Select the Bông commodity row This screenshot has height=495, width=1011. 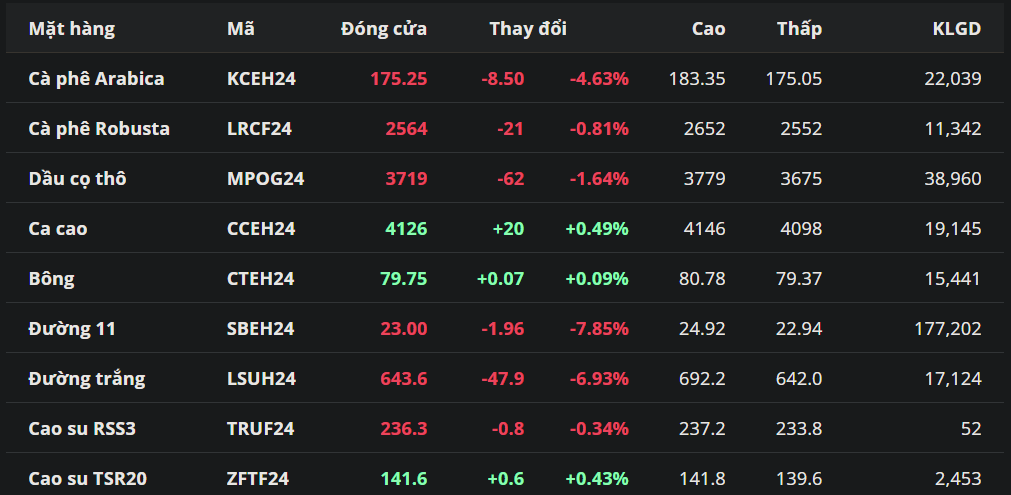click(x=51, y=278)
